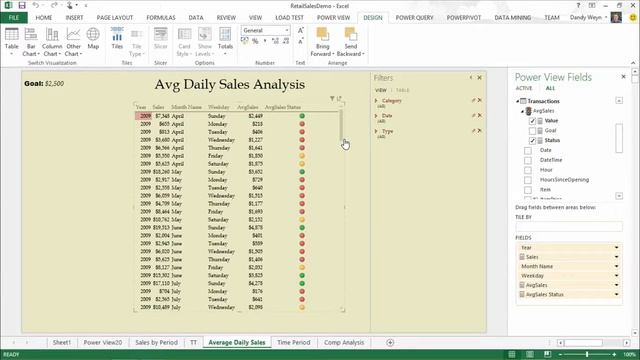This screenshot has height=360, width=640.
Task: Click Send Backward in Arrange group
Action: (x=351, y=42)
